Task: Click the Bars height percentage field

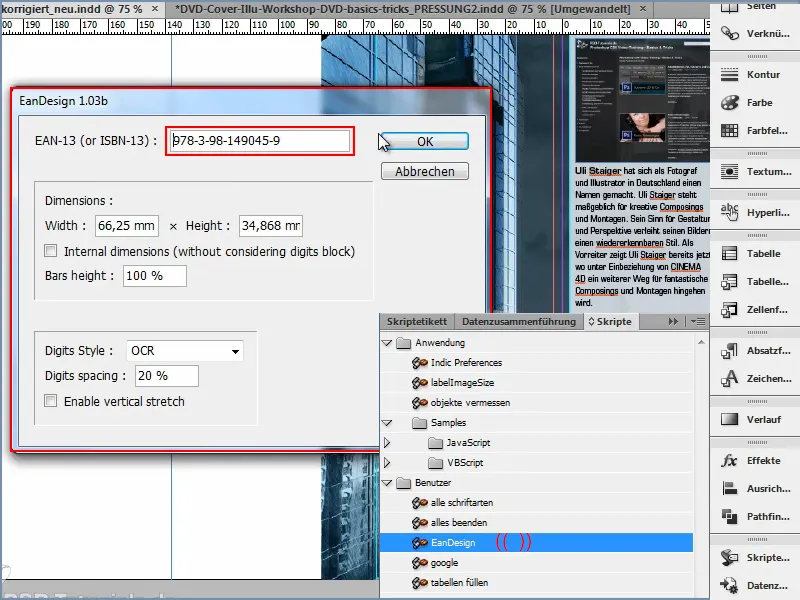Action: [155, 276]
